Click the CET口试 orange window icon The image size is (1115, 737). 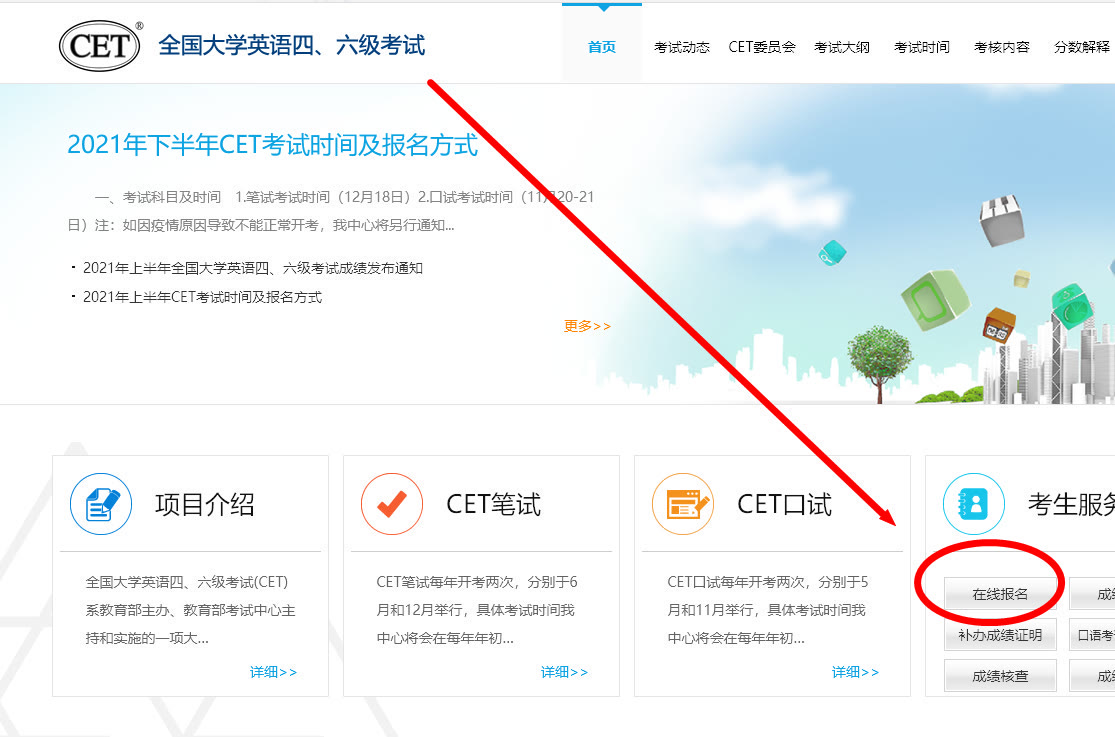[683, 504]
